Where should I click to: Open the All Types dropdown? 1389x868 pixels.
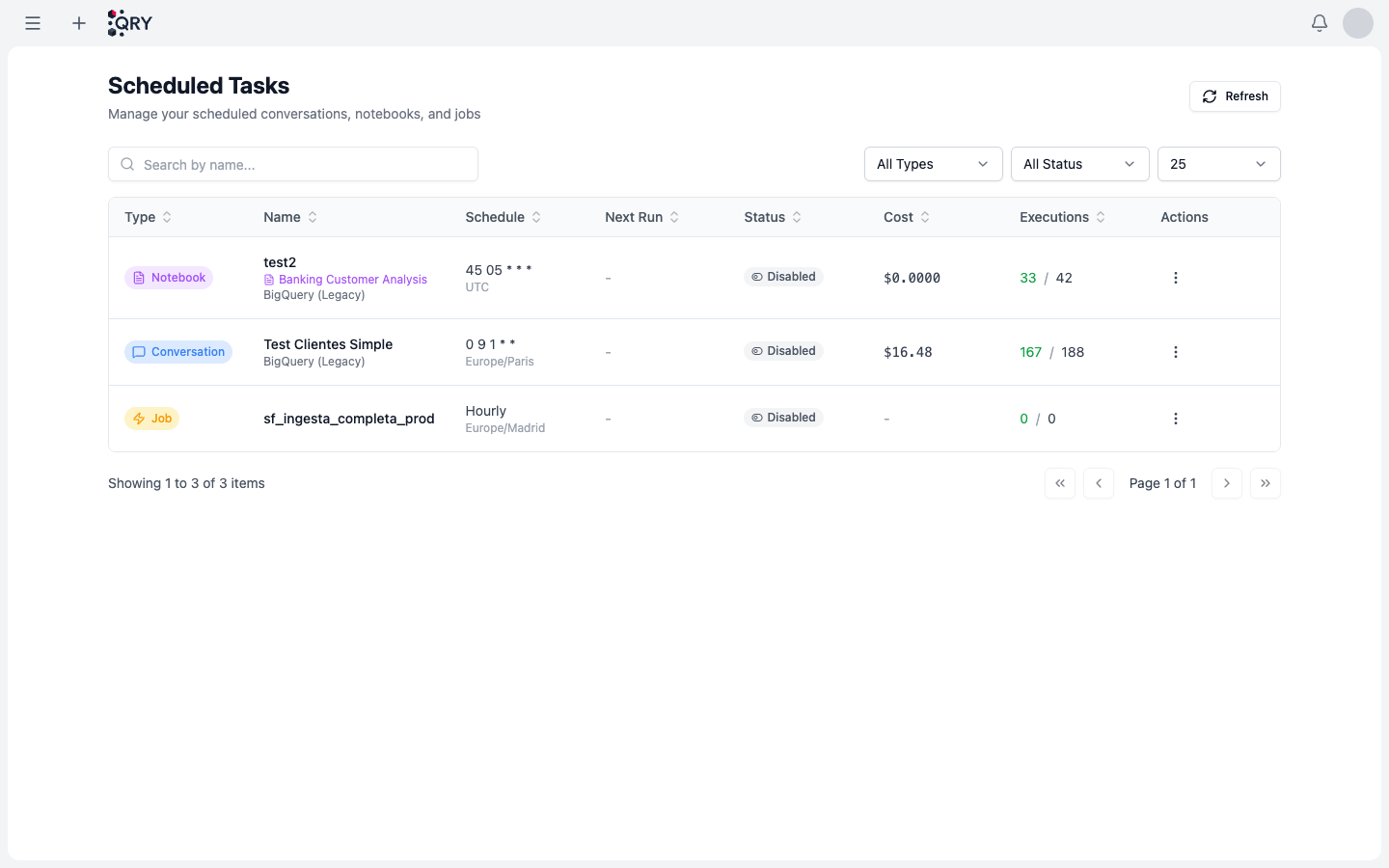pyautogui.click(x=934, y=164)
